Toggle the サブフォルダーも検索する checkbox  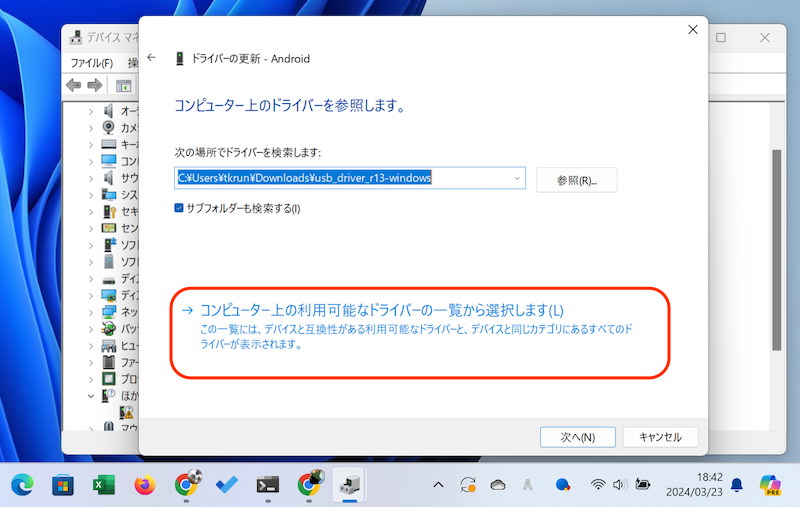pyautogui.click(x=179, y=208)
